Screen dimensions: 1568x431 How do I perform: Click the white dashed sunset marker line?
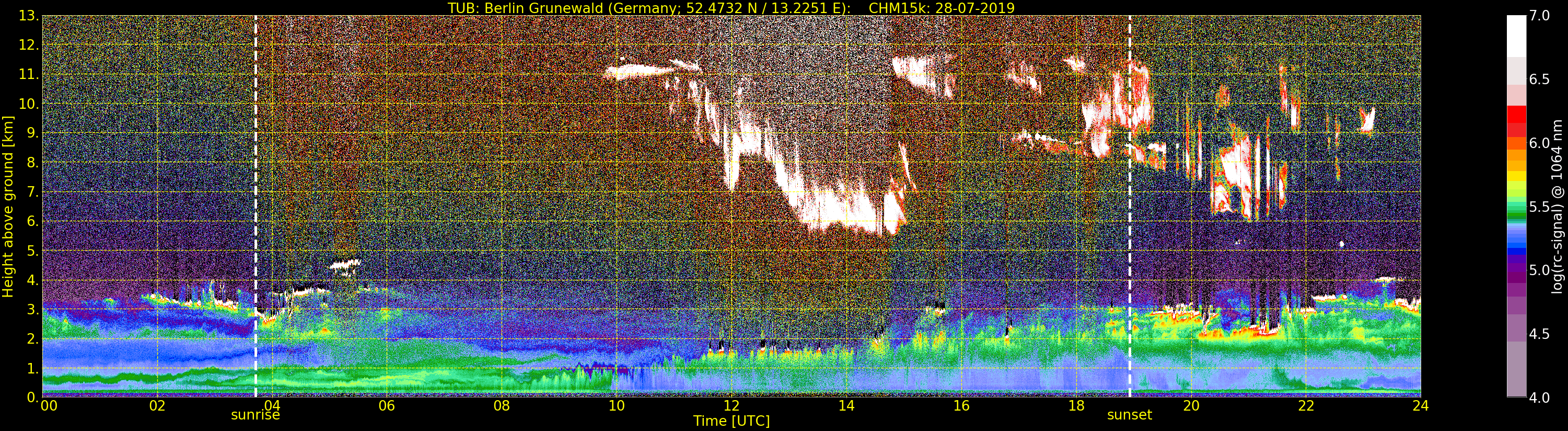click(1130, 206)
